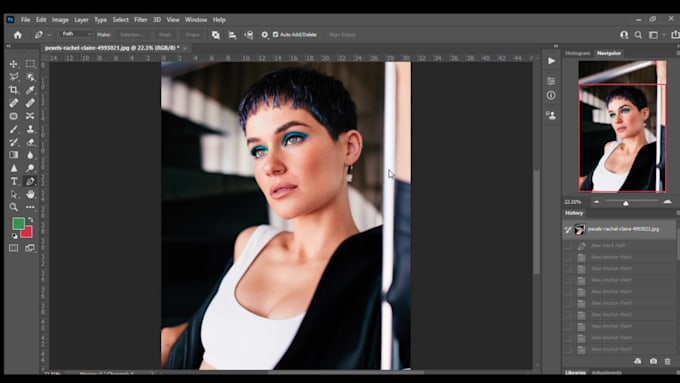Click the Share icon top right
680x383 pixels.
675,35
